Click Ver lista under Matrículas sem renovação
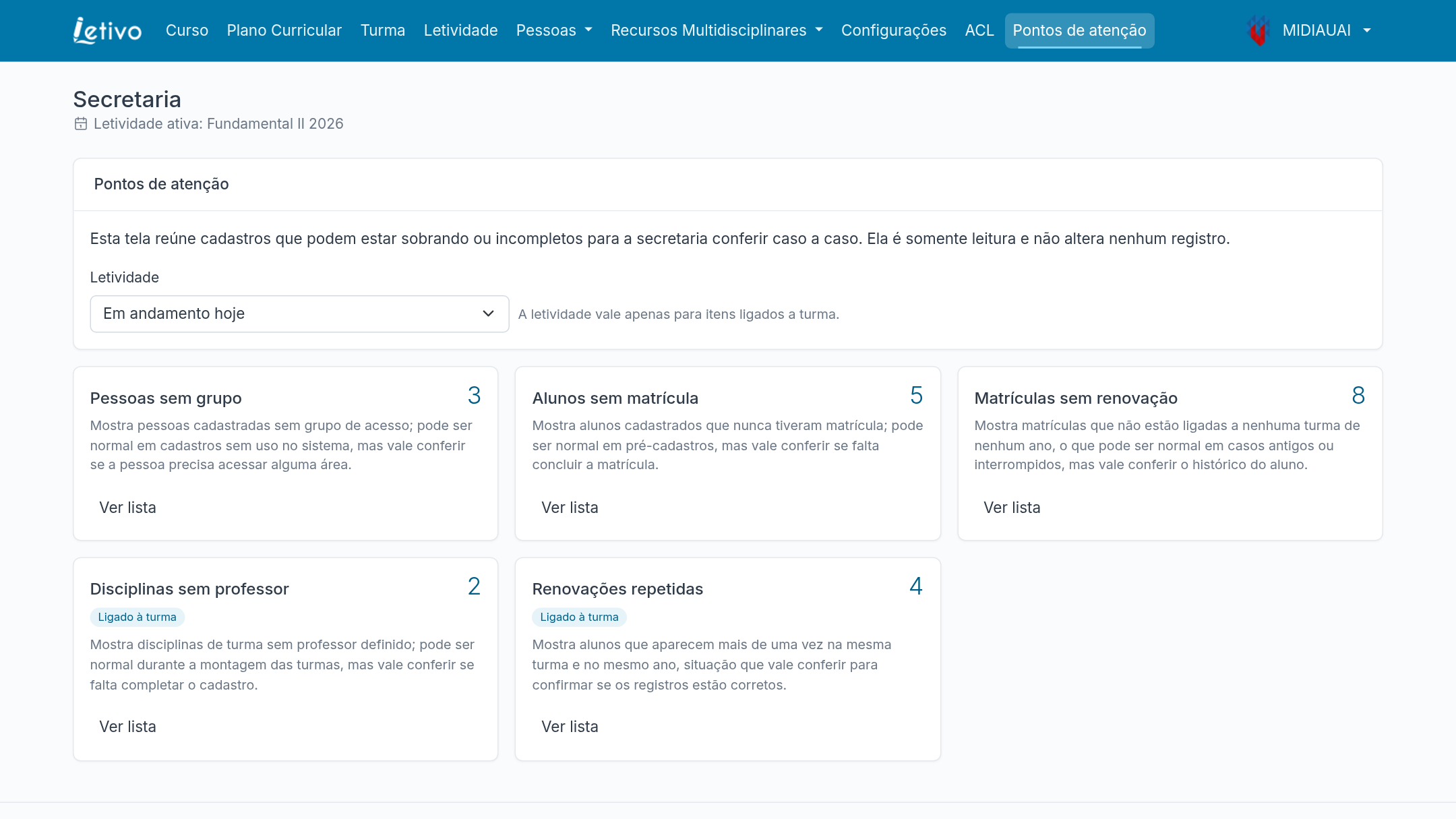The width and height of the screenshot is (1456, 819). [x=1012, y=508]
